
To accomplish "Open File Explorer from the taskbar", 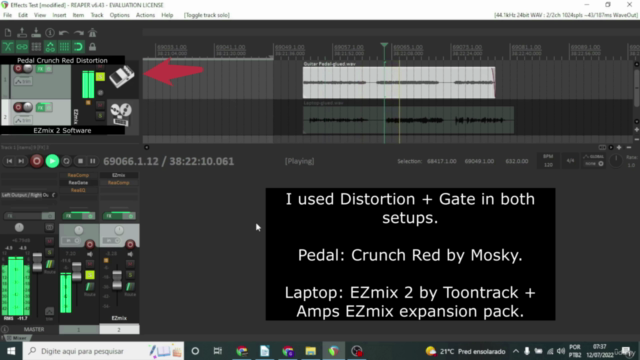I will (311, 351).
